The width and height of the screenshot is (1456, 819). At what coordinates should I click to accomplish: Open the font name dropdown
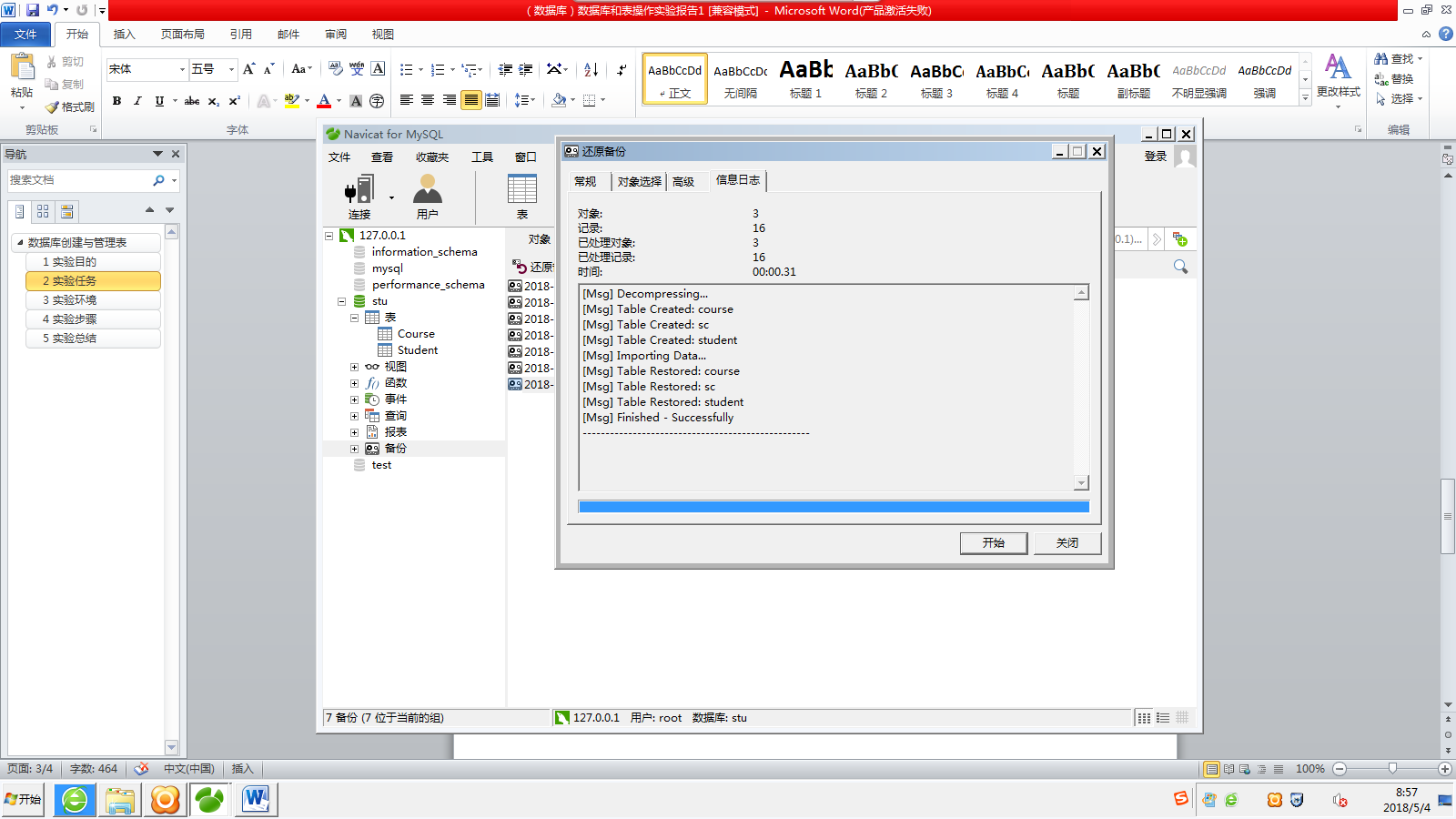click(x=182, y=69)
